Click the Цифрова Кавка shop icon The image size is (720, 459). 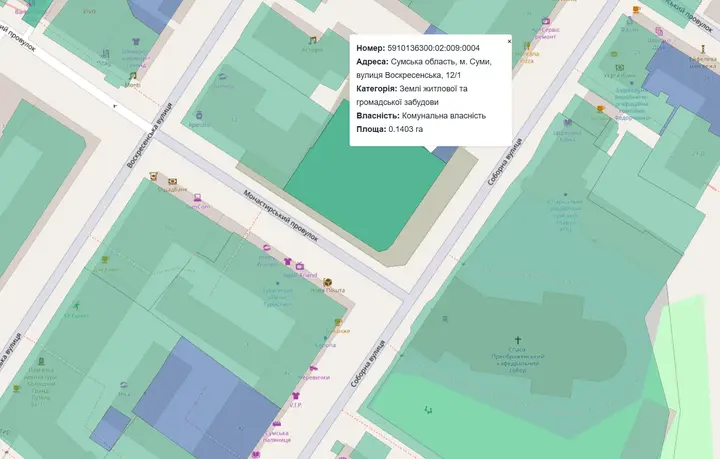coord(568,123)
